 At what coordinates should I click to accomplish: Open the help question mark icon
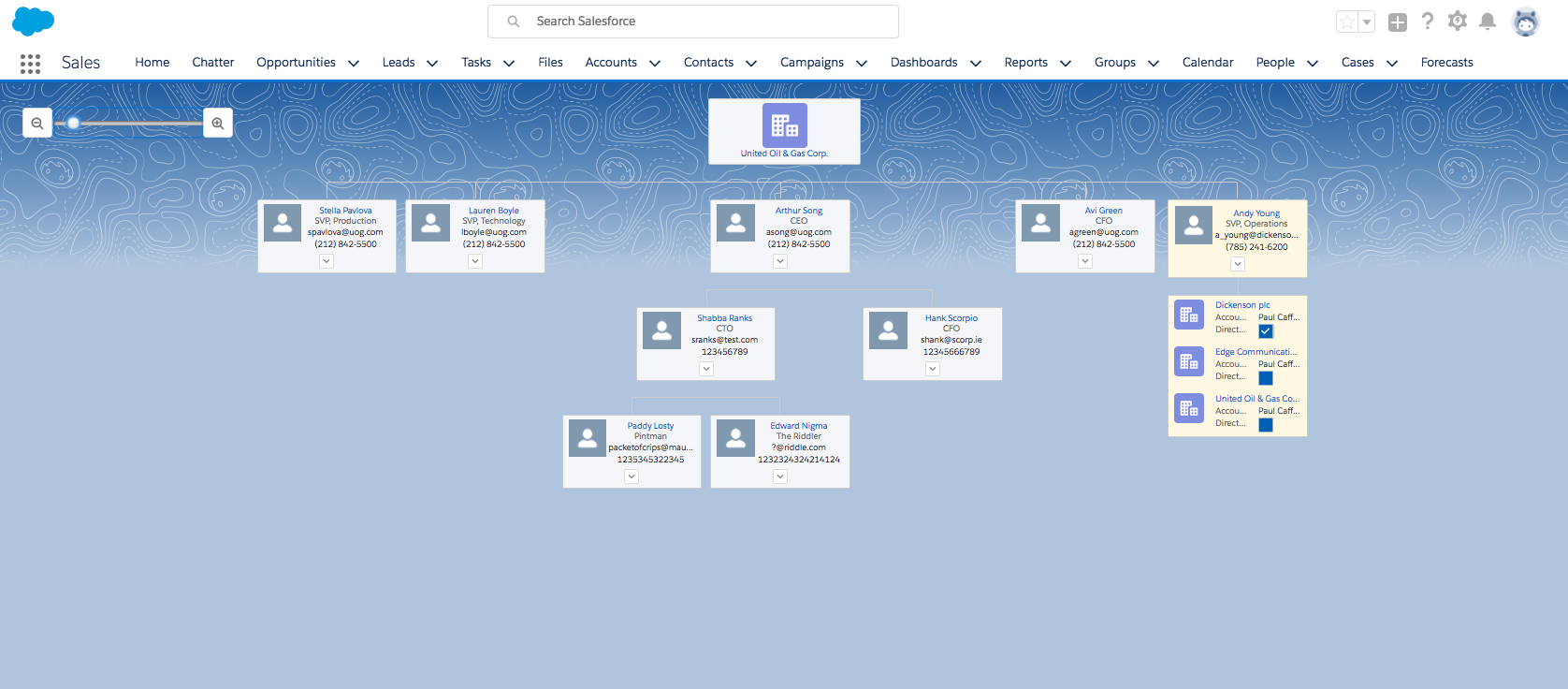pos(1428,21)
